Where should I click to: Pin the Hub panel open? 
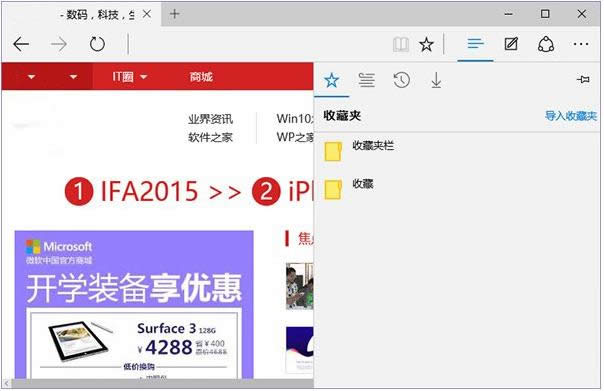(583, 80)
